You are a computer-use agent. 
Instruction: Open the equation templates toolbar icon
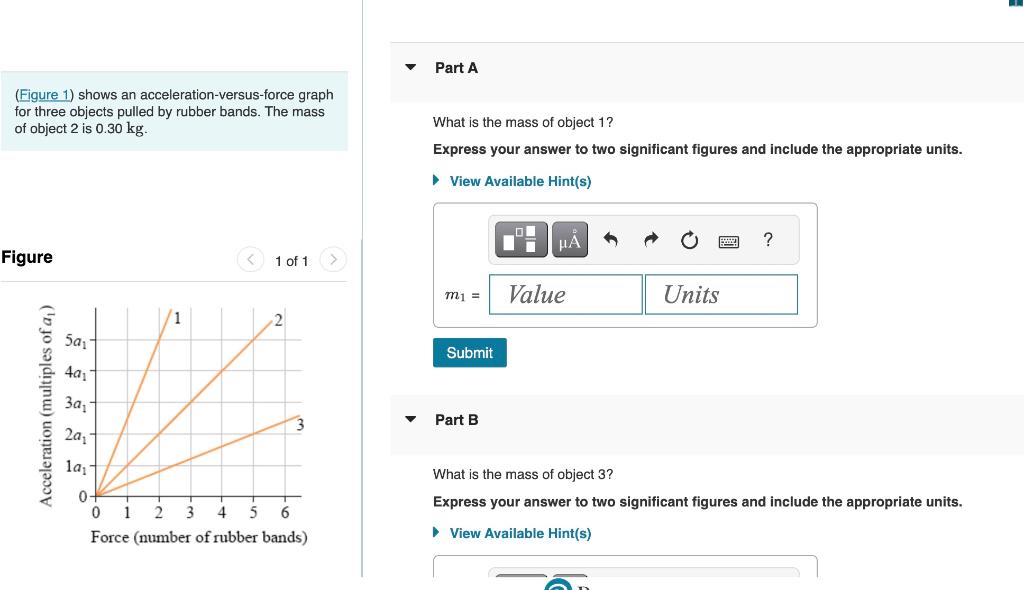[519, 239]
